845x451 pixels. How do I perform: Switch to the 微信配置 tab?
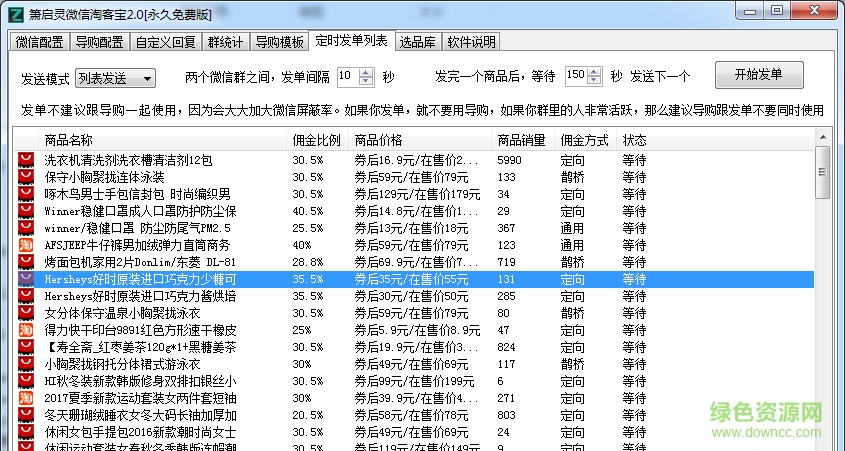(40, 42)
